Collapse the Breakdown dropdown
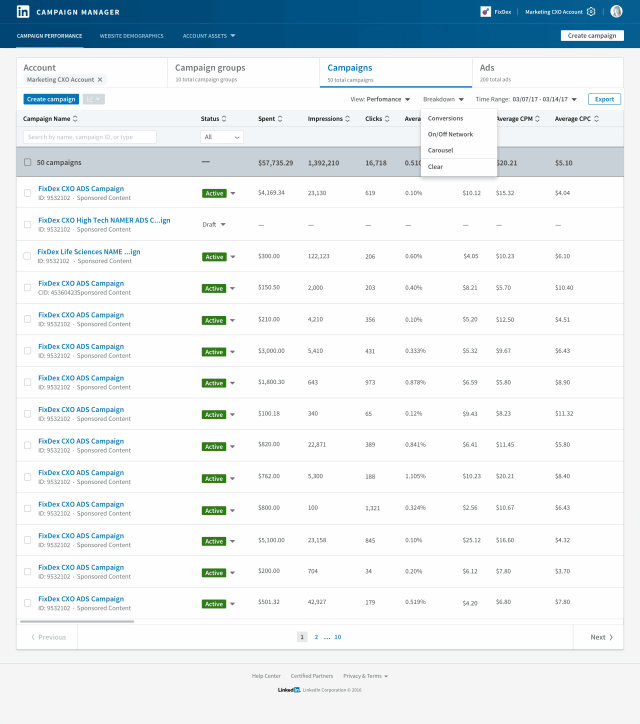 click(x=443, y=99)
